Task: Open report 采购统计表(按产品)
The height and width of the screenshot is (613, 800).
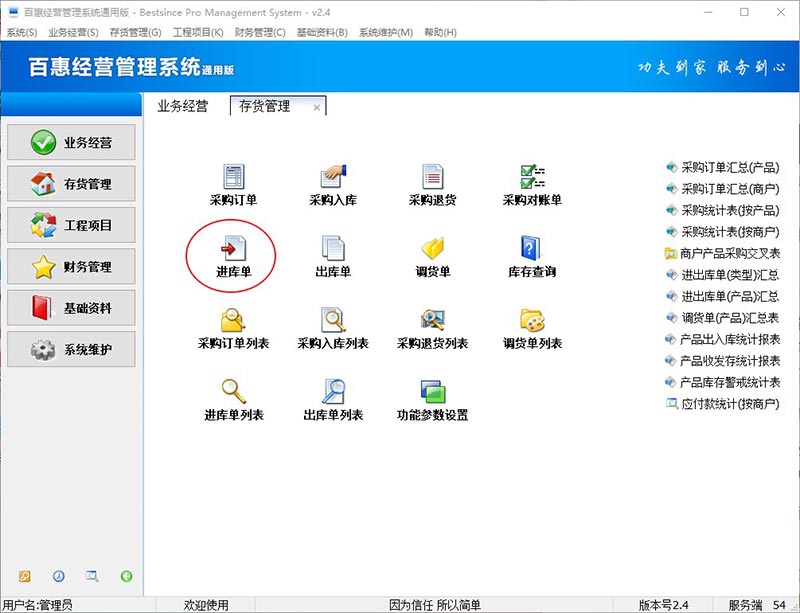Action: click(723, 210)
